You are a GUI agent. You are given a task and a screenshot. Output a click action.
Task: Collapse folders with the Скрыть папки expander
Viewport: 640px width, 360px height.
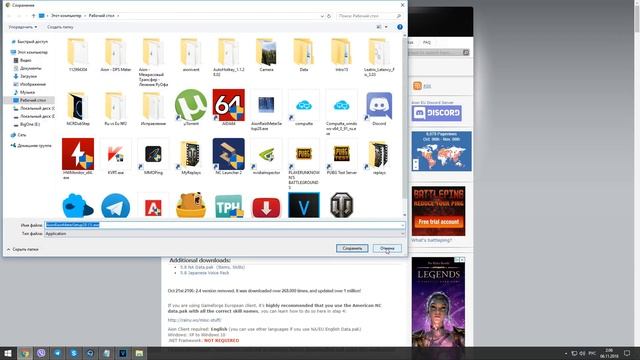coord(23,249)
